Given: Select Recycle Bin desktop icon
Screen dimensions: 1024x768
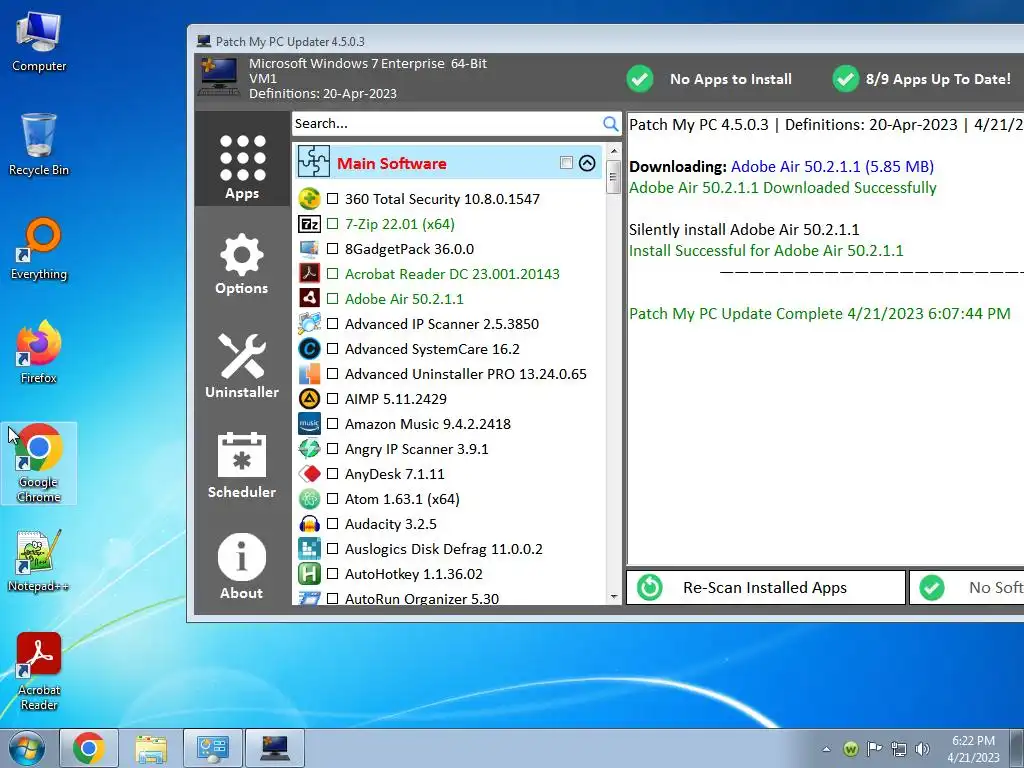Looking at the screenshot, I should click(x=39, y=145).
